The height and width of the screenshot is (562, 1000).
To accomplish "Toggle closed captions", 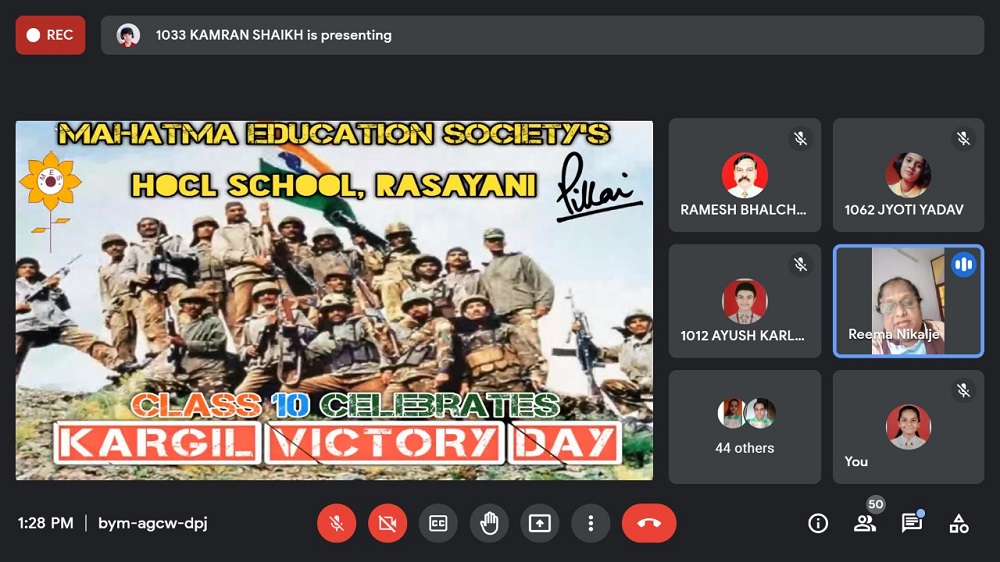I will pos(438,523).
